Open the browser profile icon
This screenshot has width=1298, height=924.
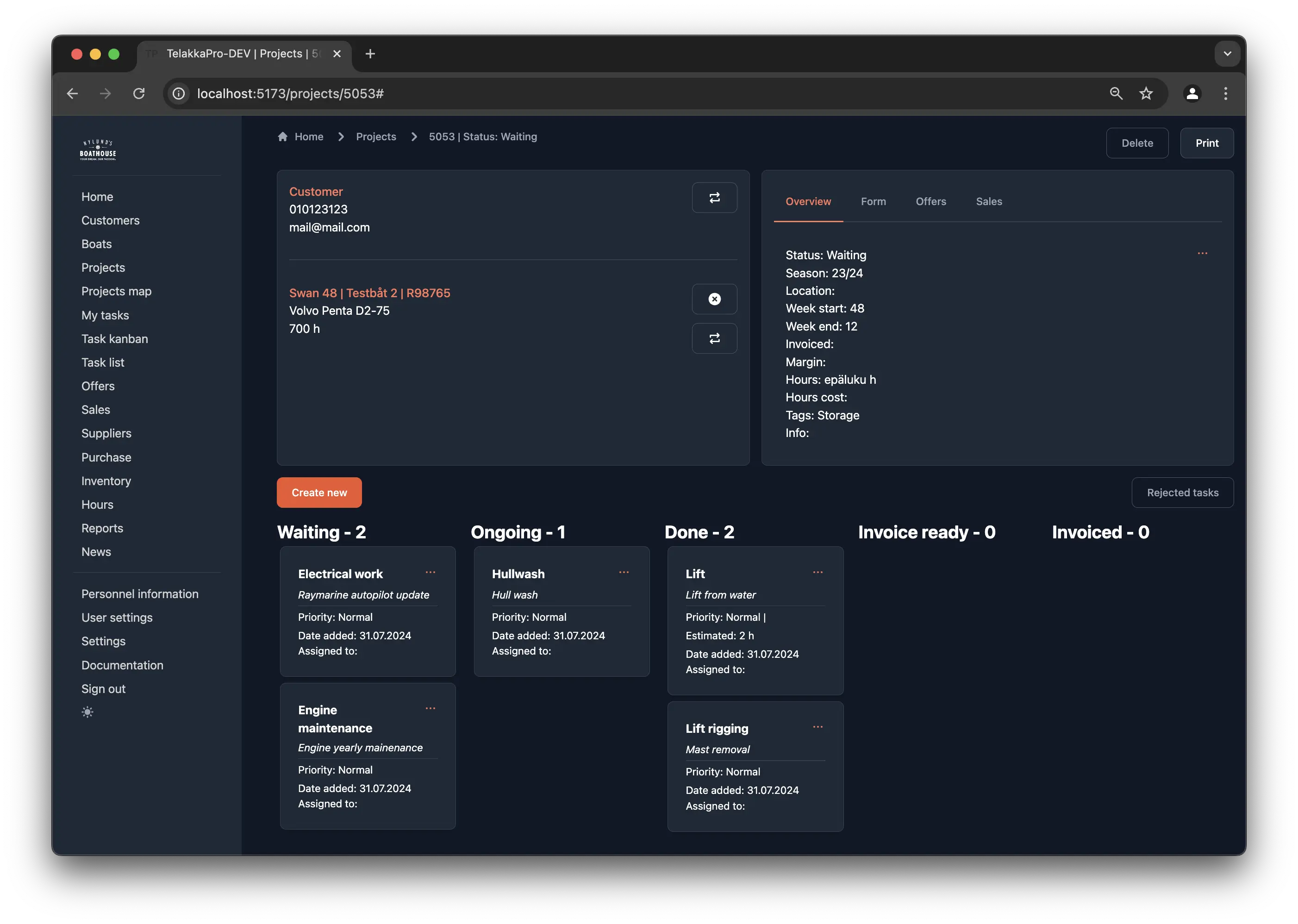(x=1192, y=94)
